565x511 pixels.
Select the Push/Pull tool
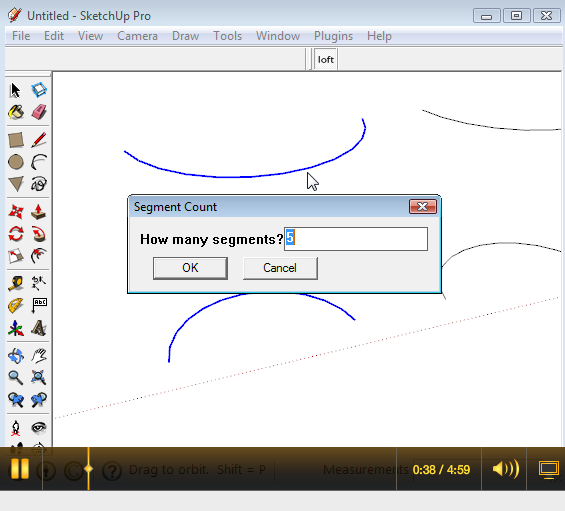click(39, 212)
